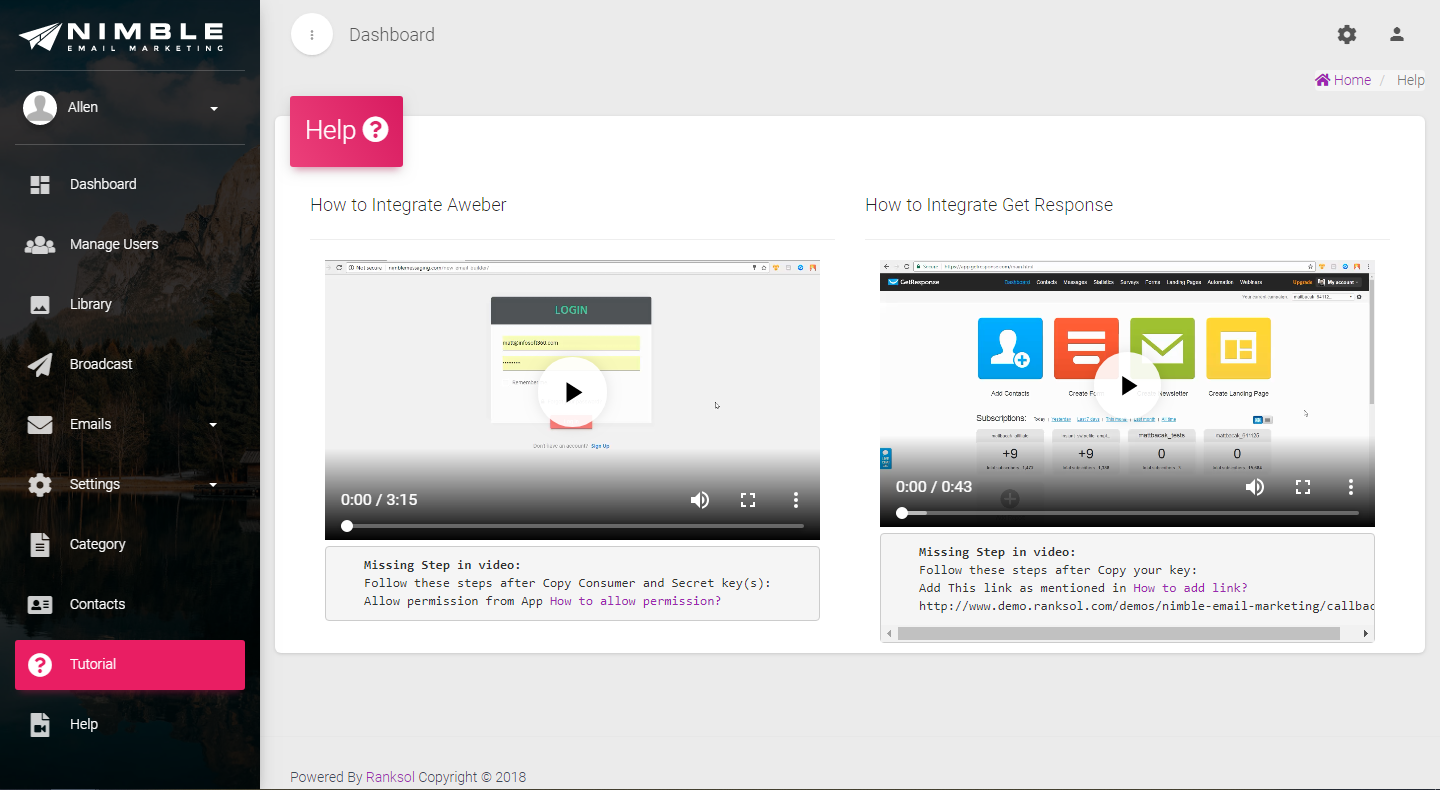Open the "How to allow permission?" link
The height and width of the screenshot is (790, 1440).
click(x=635, y=601)
